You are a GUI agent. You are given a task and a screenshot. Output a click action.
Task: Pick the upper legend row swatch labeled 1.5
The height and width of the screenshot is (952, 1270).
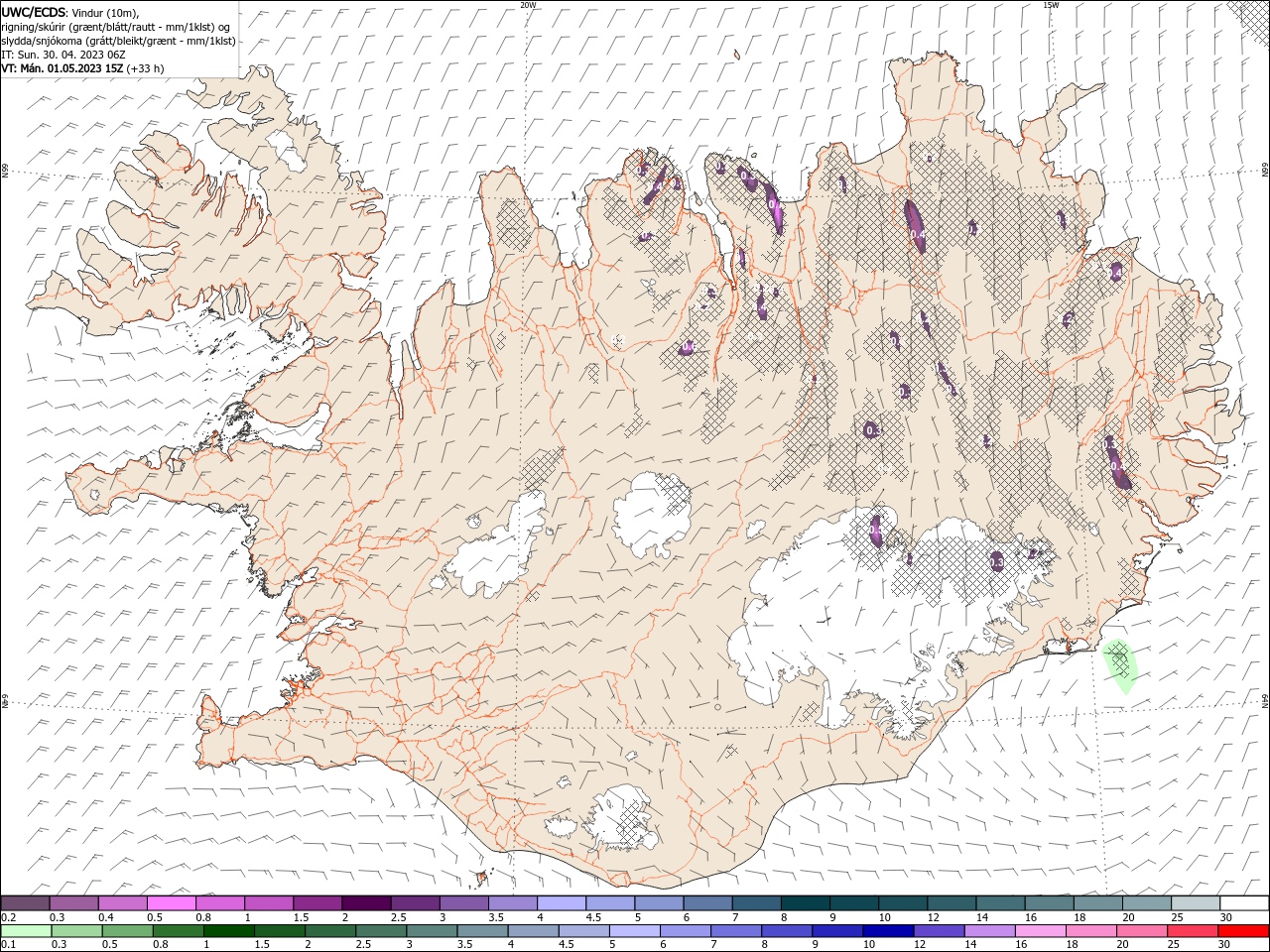point(317,903)
